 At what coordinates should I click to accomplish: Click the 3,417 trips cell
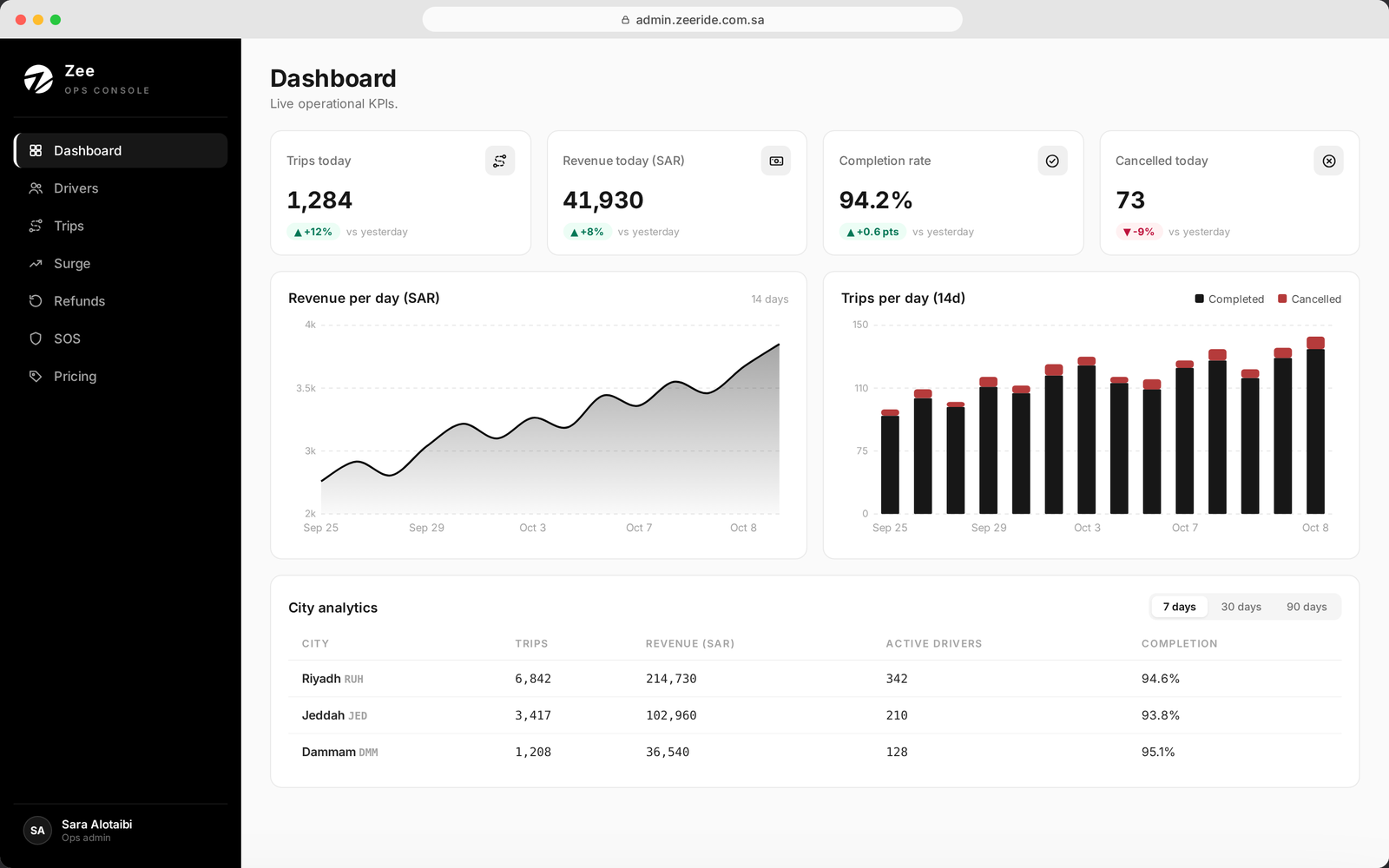pyautogui.click(x=533, y=715)
